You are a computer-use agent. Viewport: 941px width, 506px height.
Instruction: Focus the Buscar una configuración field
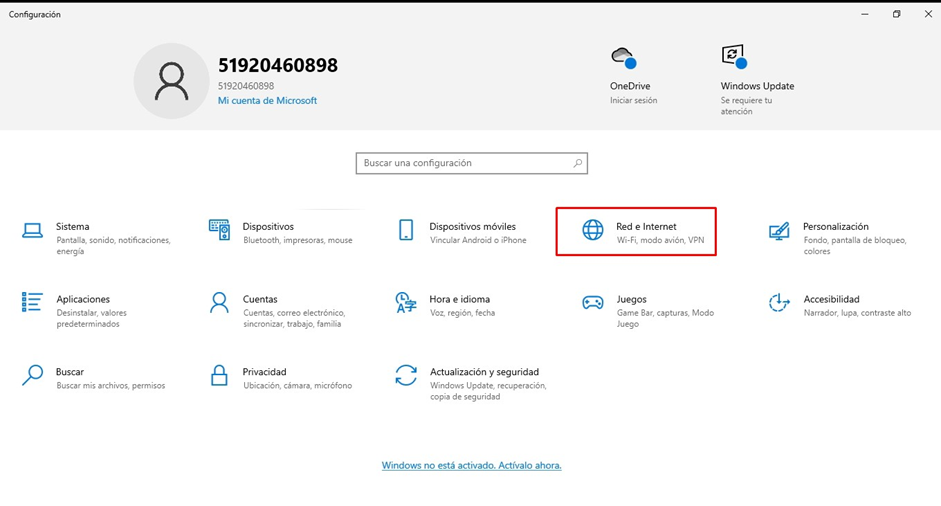pos(462,163)
